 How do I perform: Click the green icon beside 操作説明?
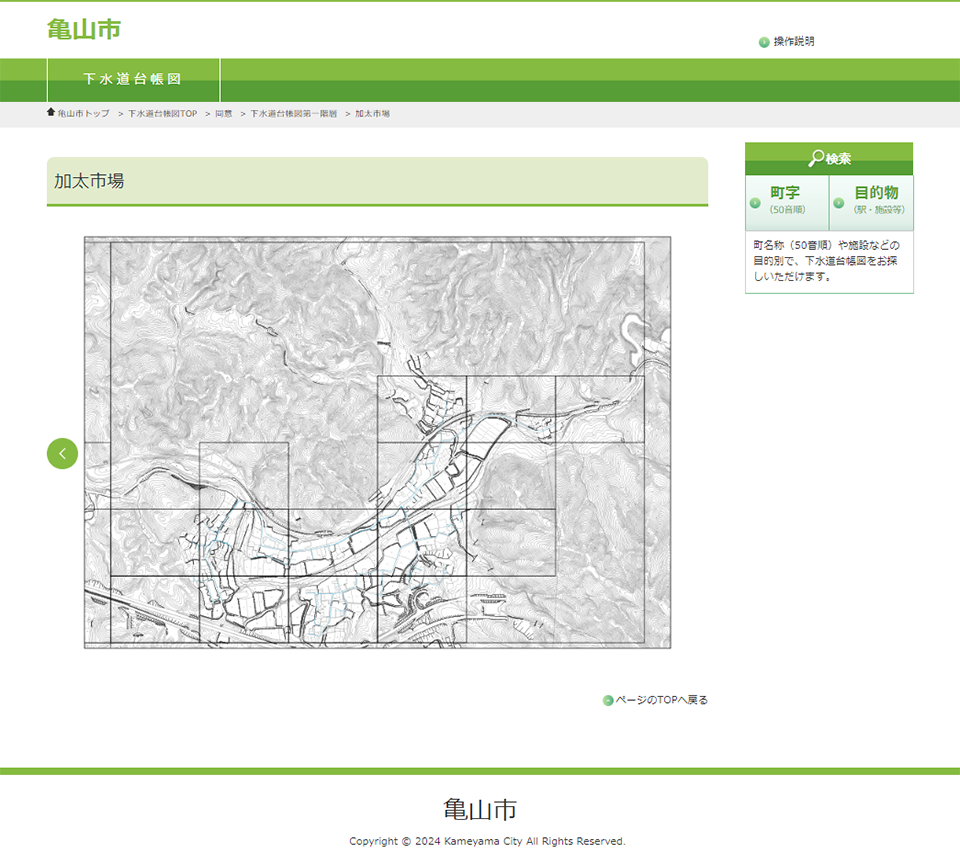[x=764, y=42]
